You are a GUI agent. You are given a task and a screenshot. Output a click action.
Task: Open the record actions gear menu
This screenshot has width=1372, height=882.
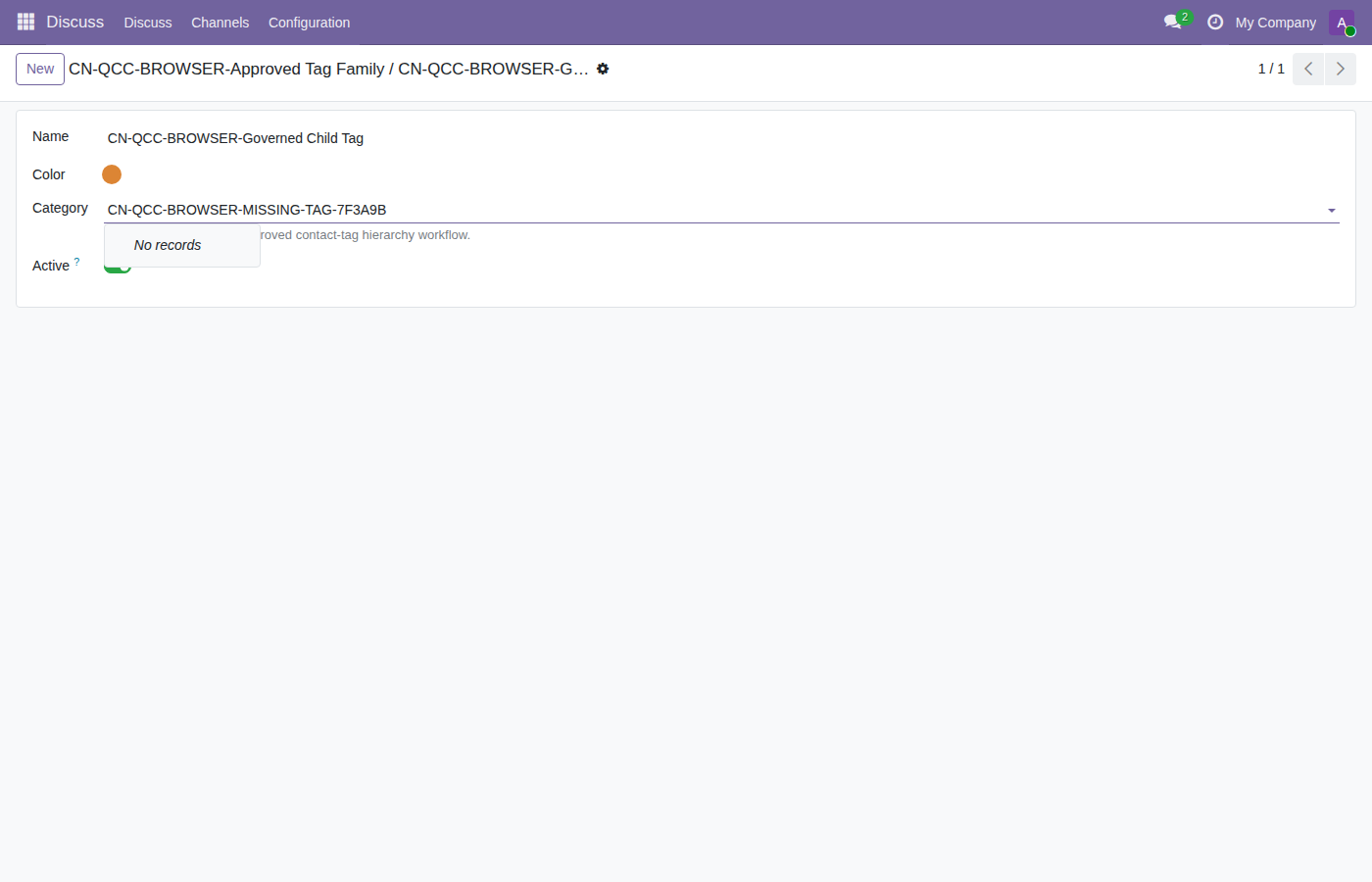pos(603,69)
